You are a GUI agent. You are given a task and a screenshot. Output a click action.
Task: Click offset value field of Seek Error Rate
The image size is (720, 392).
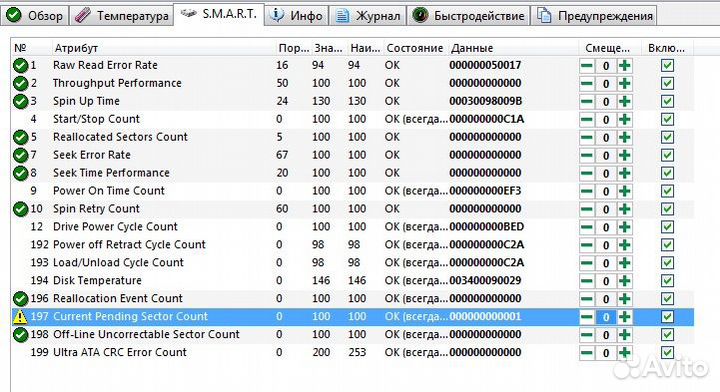(606, 156)
